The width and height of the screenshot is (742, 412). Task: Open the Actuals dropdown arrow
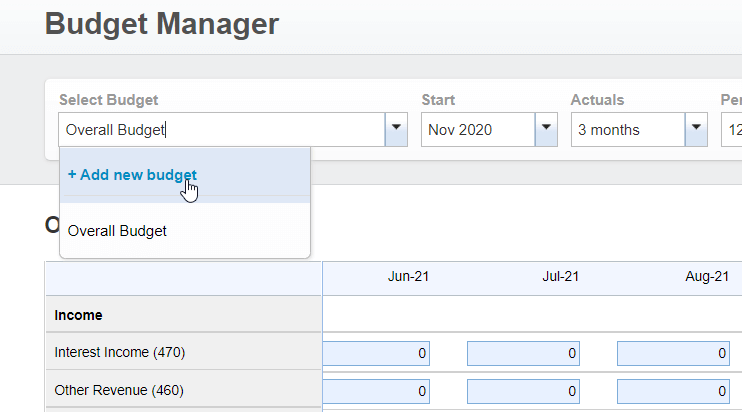click(696, 130)
